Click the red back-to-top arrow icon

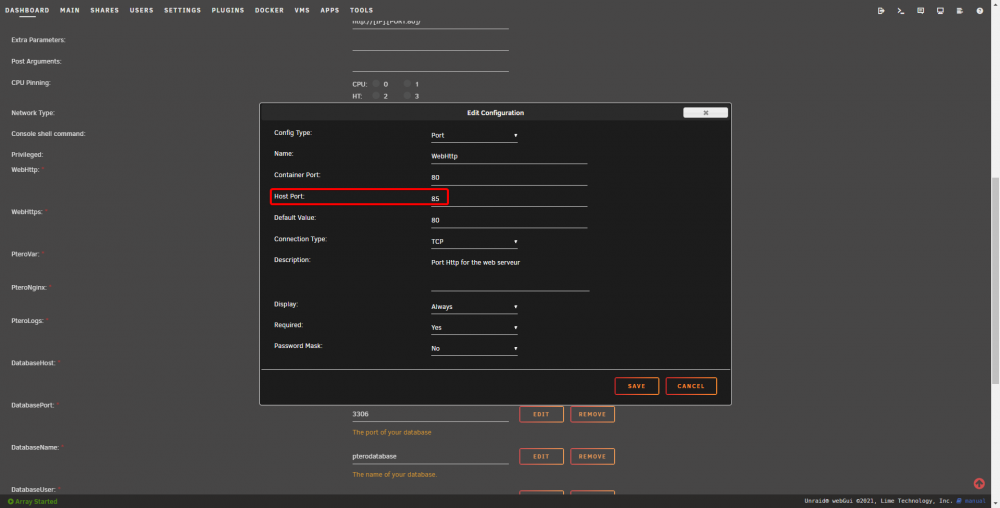click(x=979, y=484)
